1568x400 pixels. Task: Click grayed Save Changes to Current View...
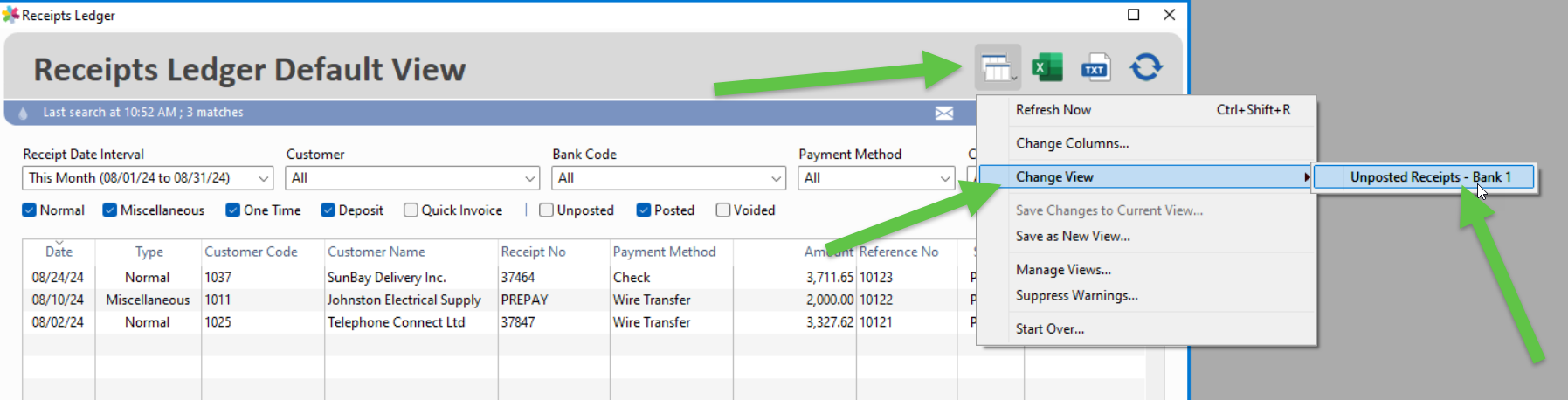click(1146, 210)
